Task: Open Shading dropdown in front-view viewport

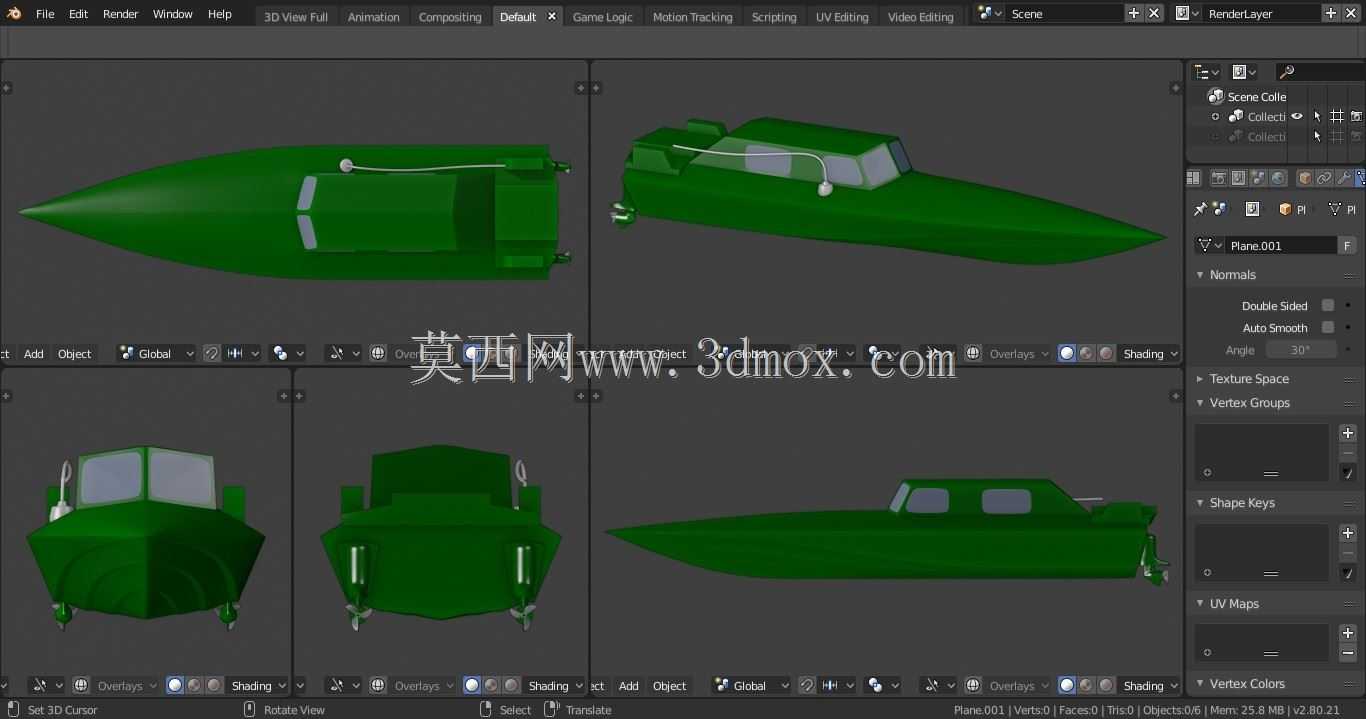Action: 258,686
